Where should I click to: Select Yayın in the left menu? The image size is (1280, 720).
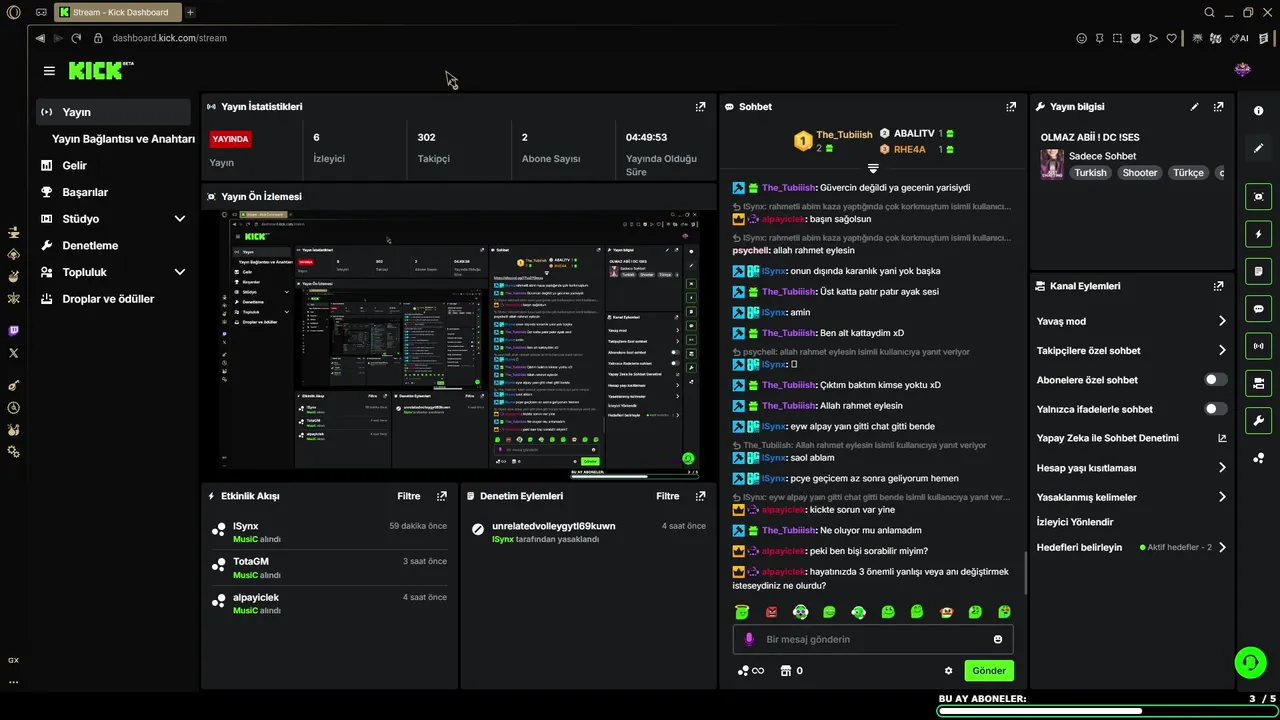(x=113, y=112)
